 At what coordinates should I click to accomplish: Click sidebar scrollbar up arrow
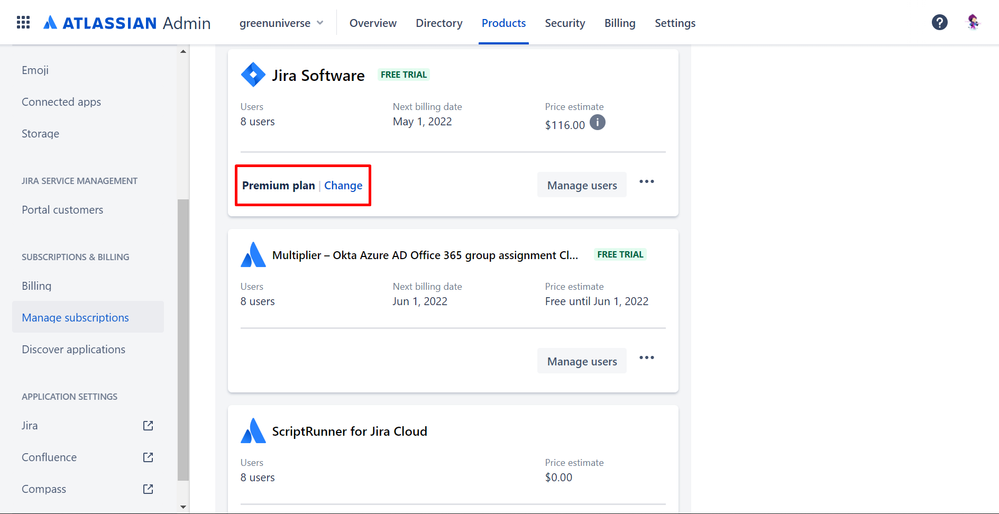[183, 52]
